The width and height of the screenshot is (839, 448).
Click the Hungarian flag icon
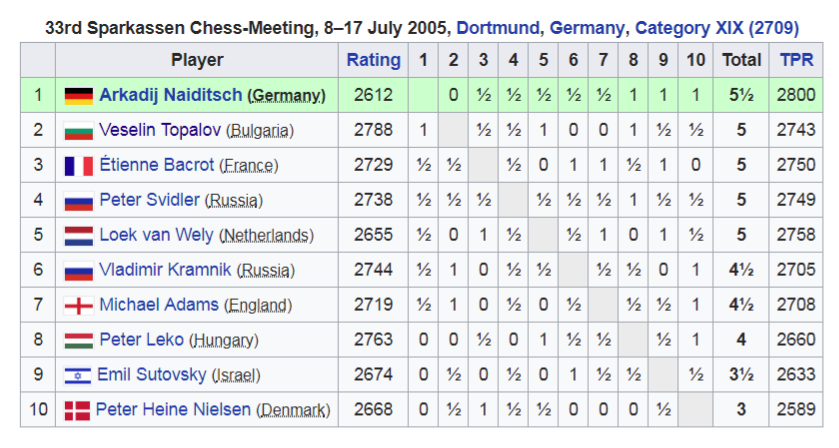(x=79, y=340)
